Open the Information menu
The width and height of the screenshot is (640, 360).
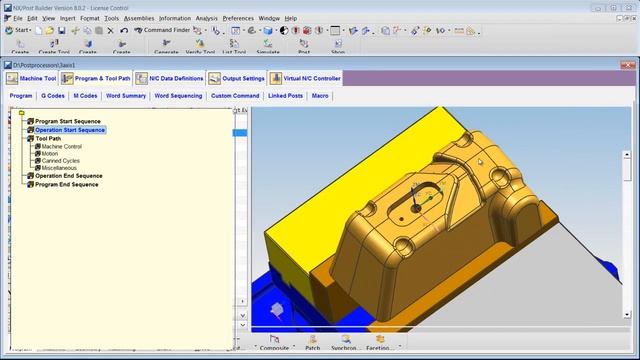[x=175, y=18]
